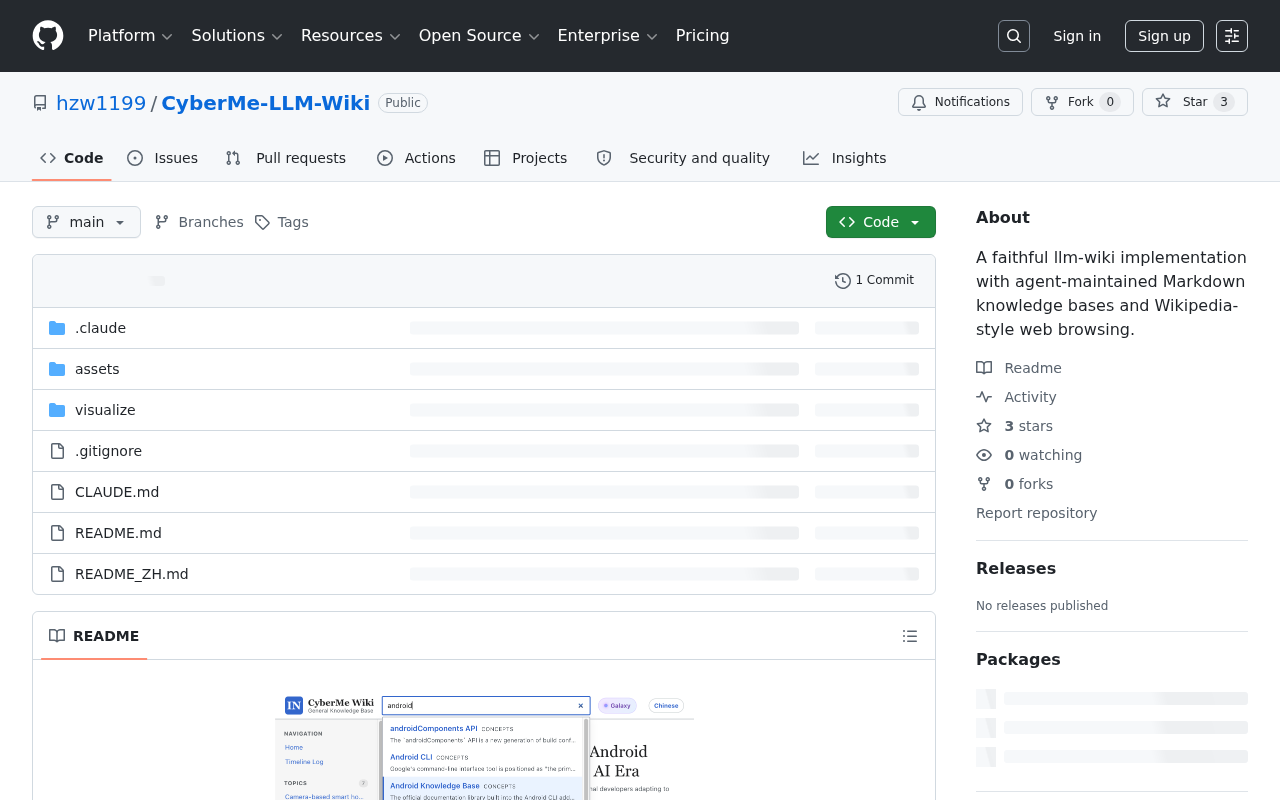View the 1 Commit history link
This screenshot has width=1280, height=800.
tap(875, 281)
